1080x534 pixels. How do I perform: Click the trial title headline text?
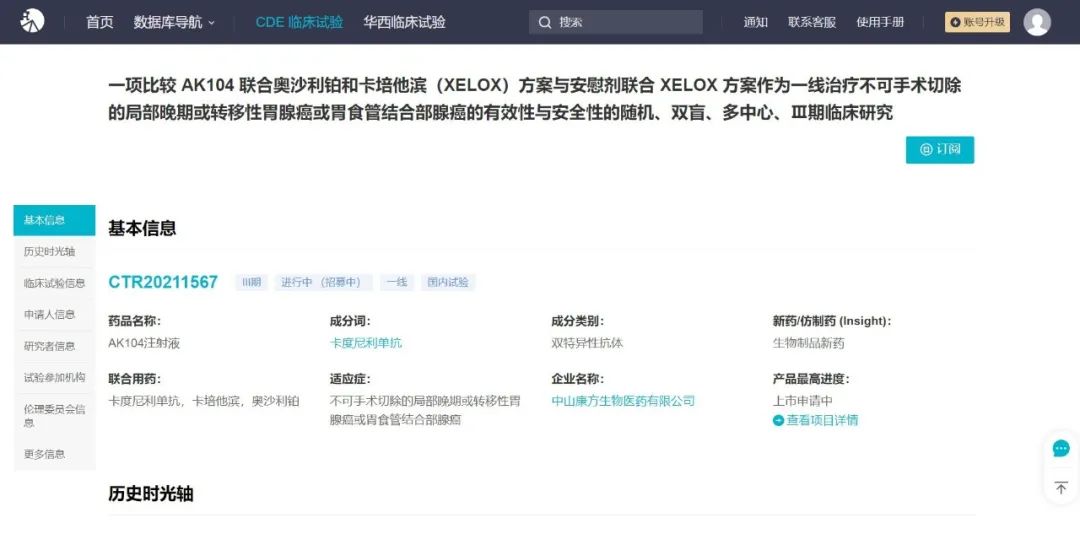tap(534, 99)
